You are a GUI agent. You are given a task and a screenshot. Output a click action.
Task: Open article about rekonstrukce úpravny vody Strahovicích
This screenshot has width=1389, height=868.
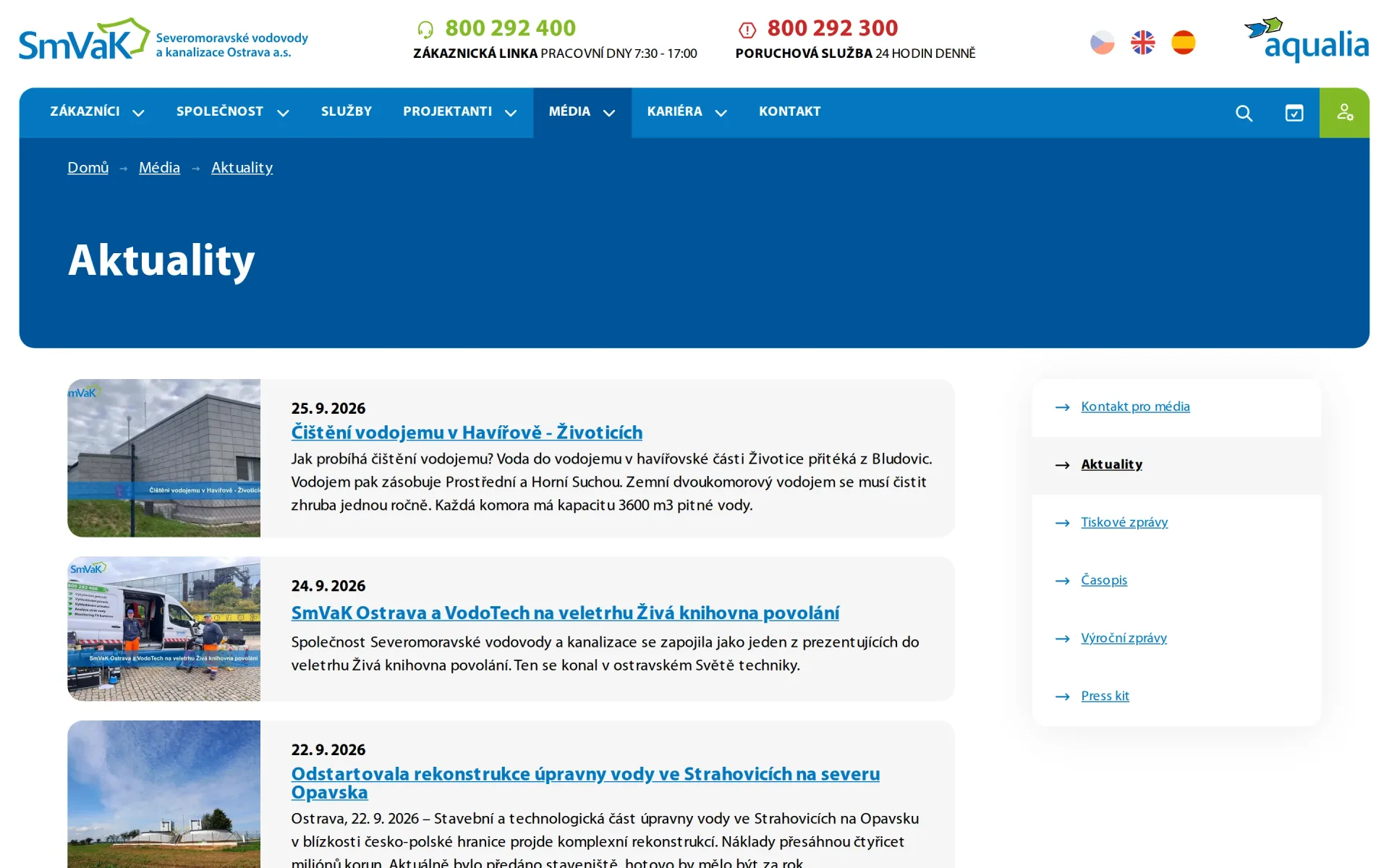click(585, 783)
